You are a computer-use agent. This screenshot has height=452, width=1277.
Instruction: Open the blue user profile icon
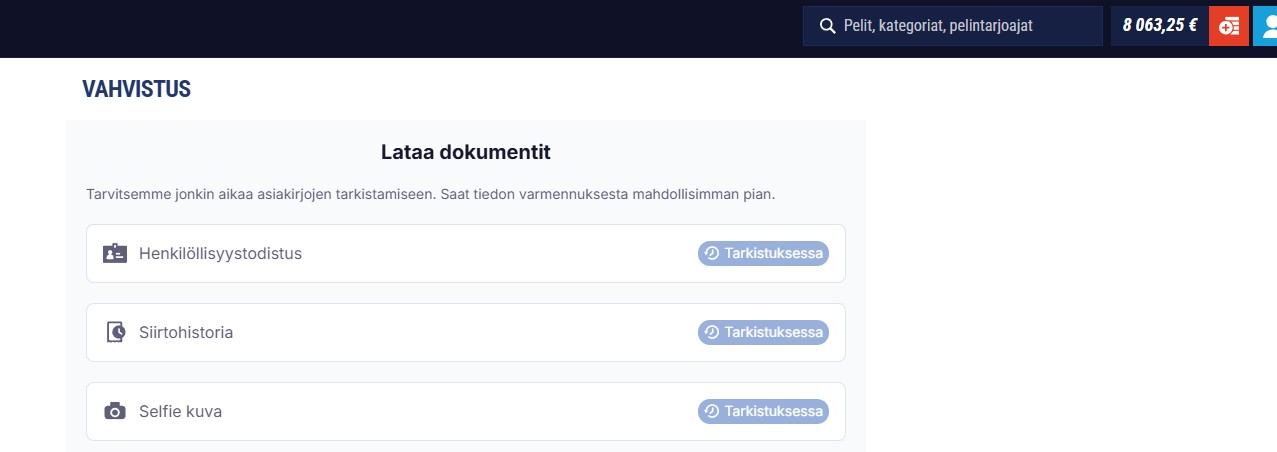point(1265,26)
